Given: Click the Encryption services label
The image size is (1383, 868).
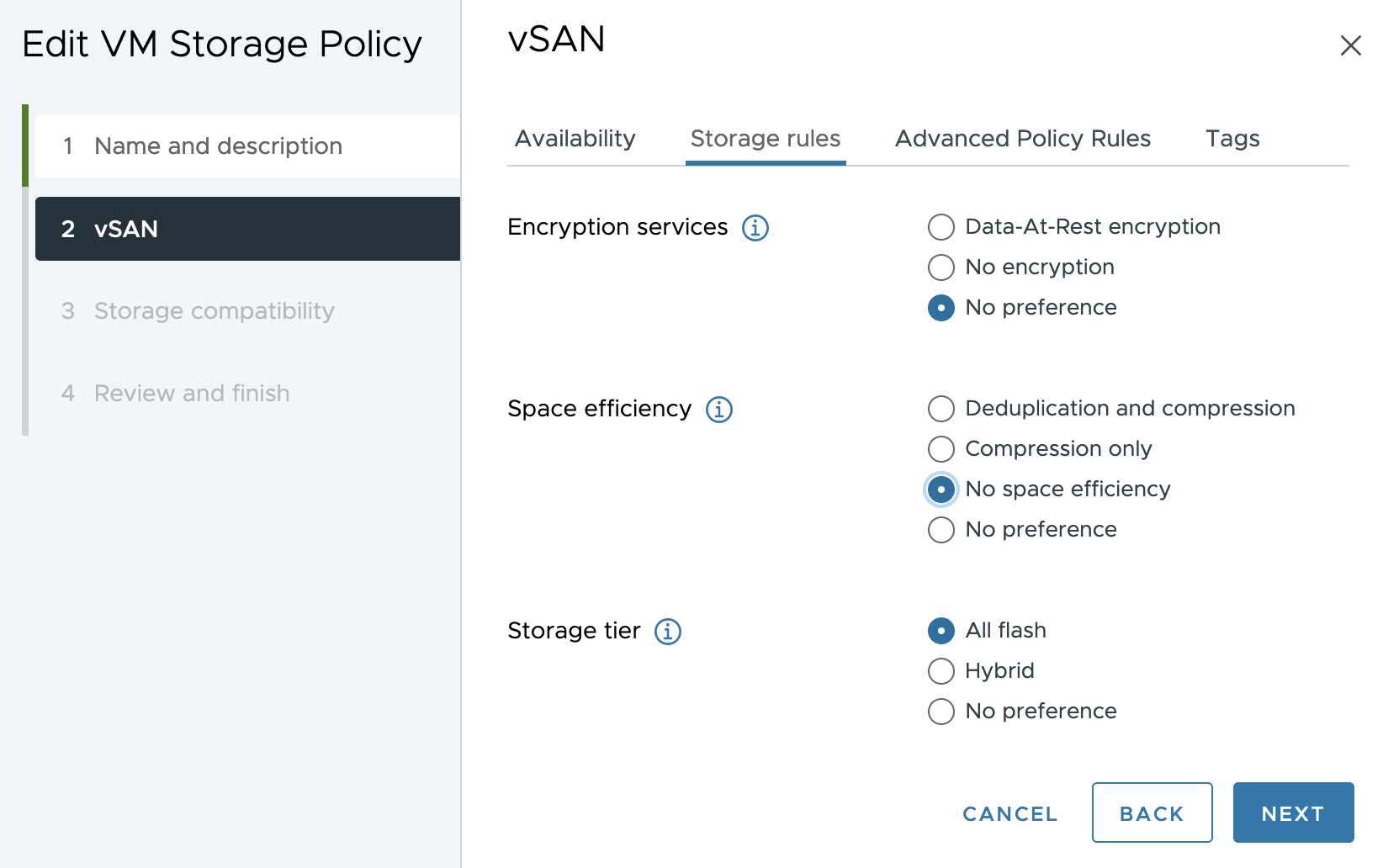Looking at the screenshot, I should point(617,227).
